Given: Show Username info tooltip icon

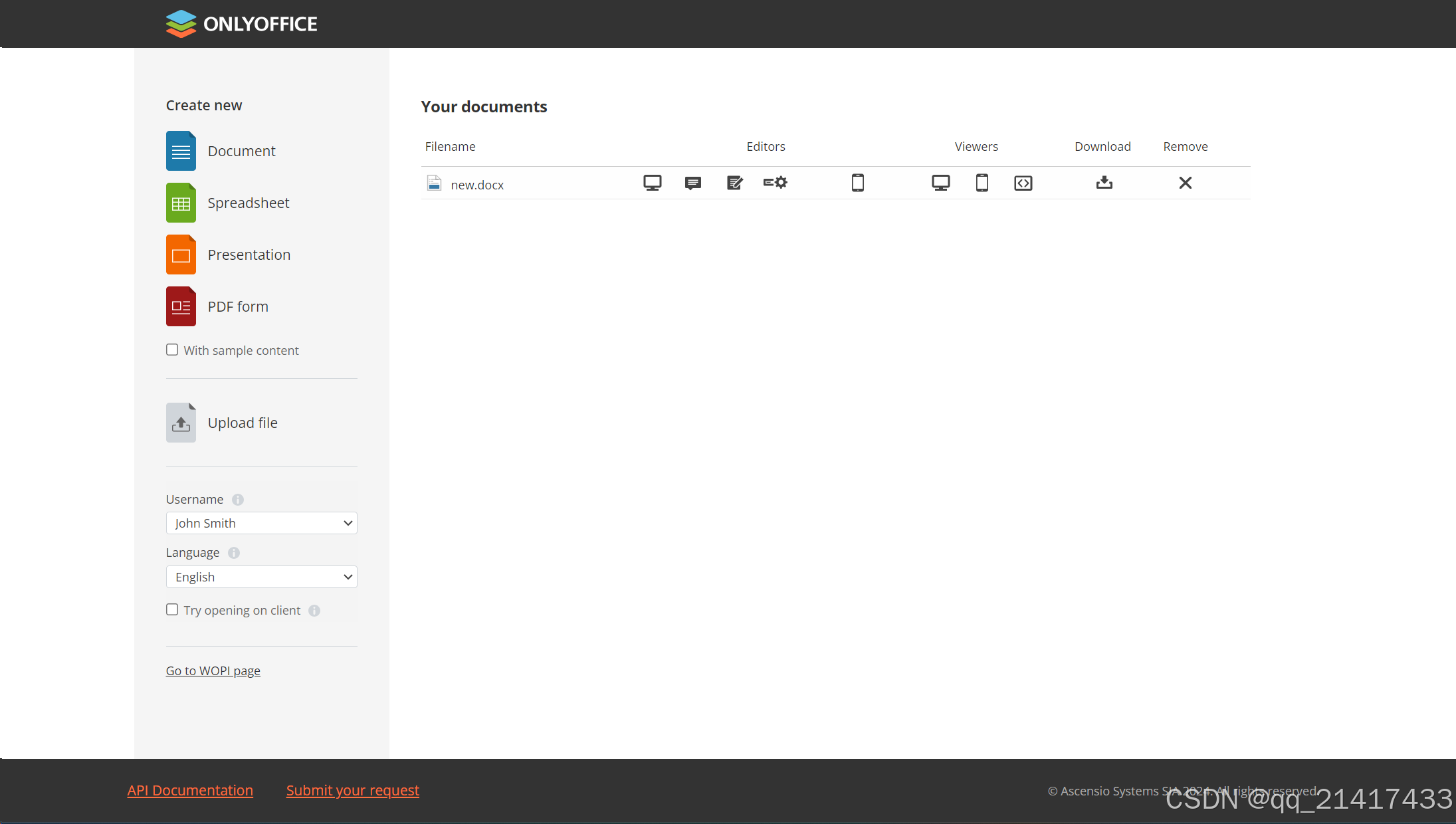Looking at the screenshot, I should 237,500.
